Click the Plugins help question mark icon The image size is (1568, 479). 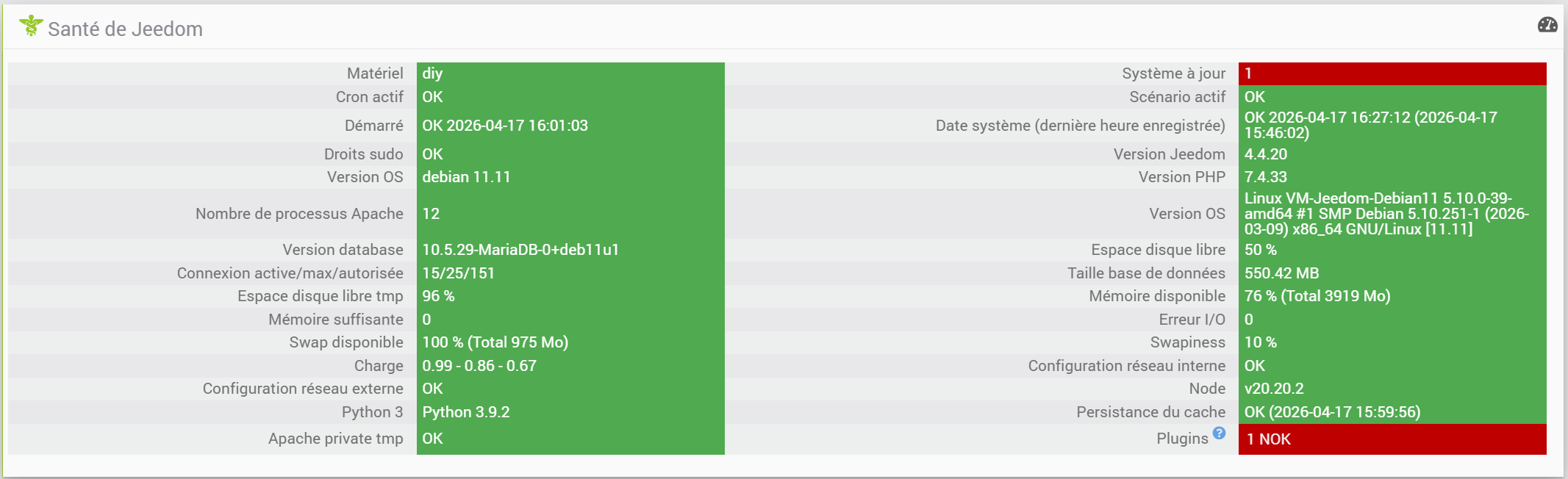1219,433
